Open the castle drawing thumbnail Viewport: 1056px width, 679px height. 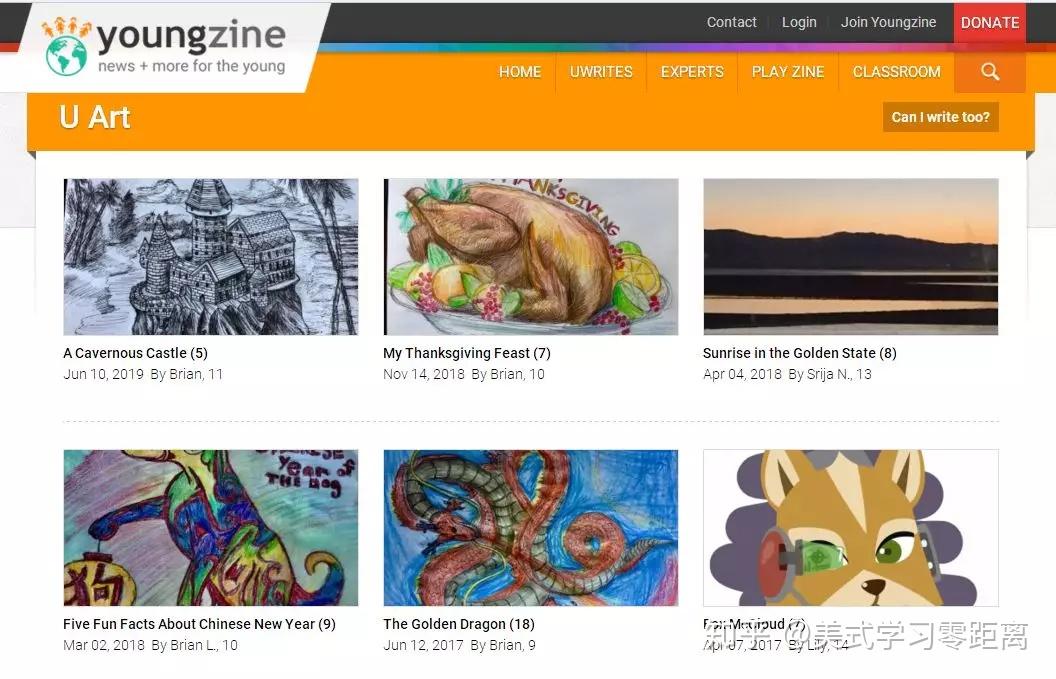tap(211, 257)
